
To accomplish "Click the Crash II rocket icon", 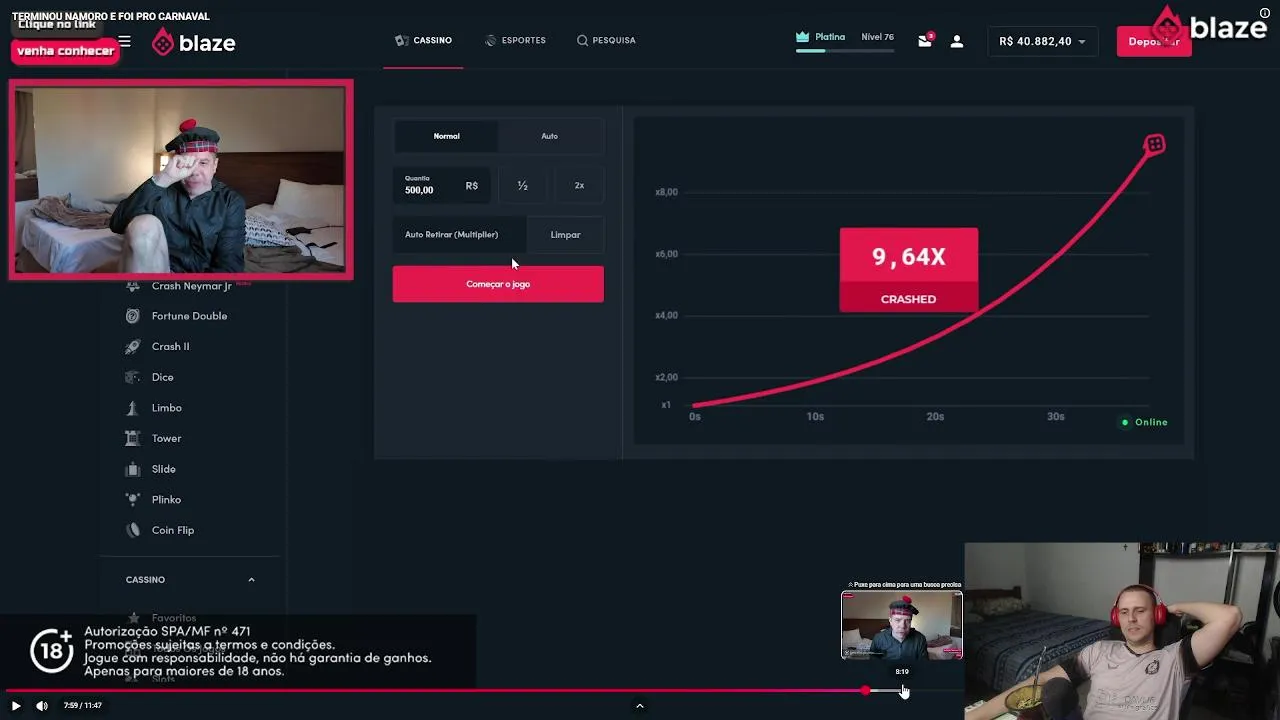I will coord(132,346).
